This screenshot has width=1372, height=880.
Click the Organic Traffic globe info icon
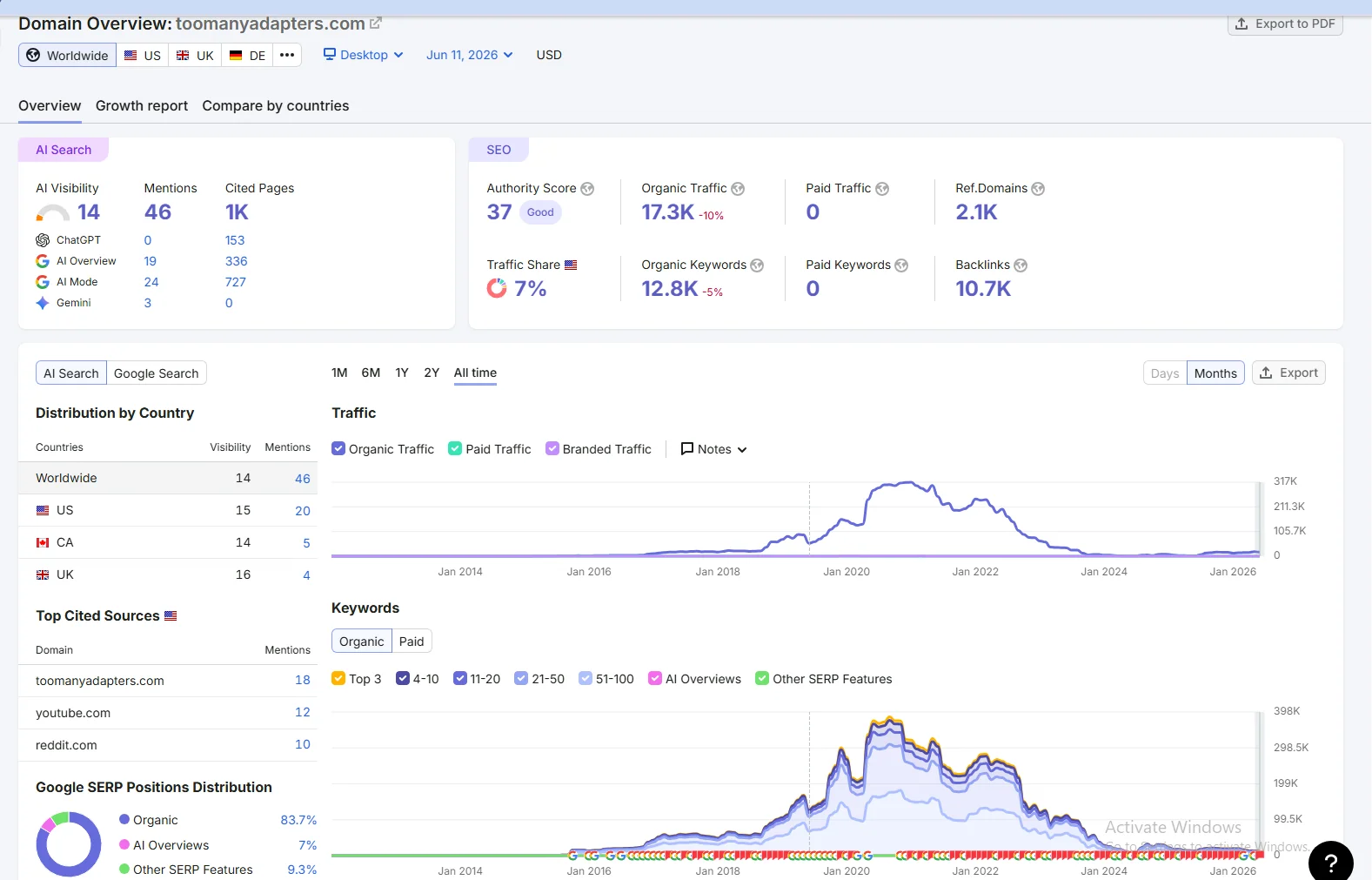(738, 189)
